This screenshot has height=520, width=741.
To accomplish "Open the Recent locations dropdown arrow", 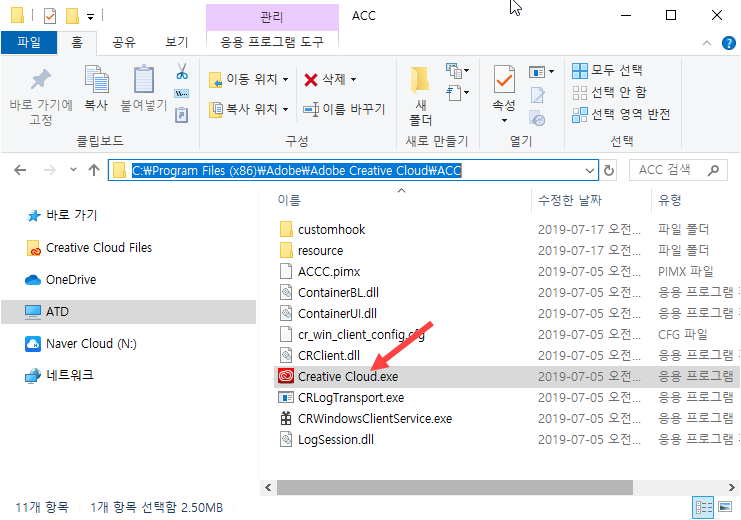I will click(x=73, y=170).
